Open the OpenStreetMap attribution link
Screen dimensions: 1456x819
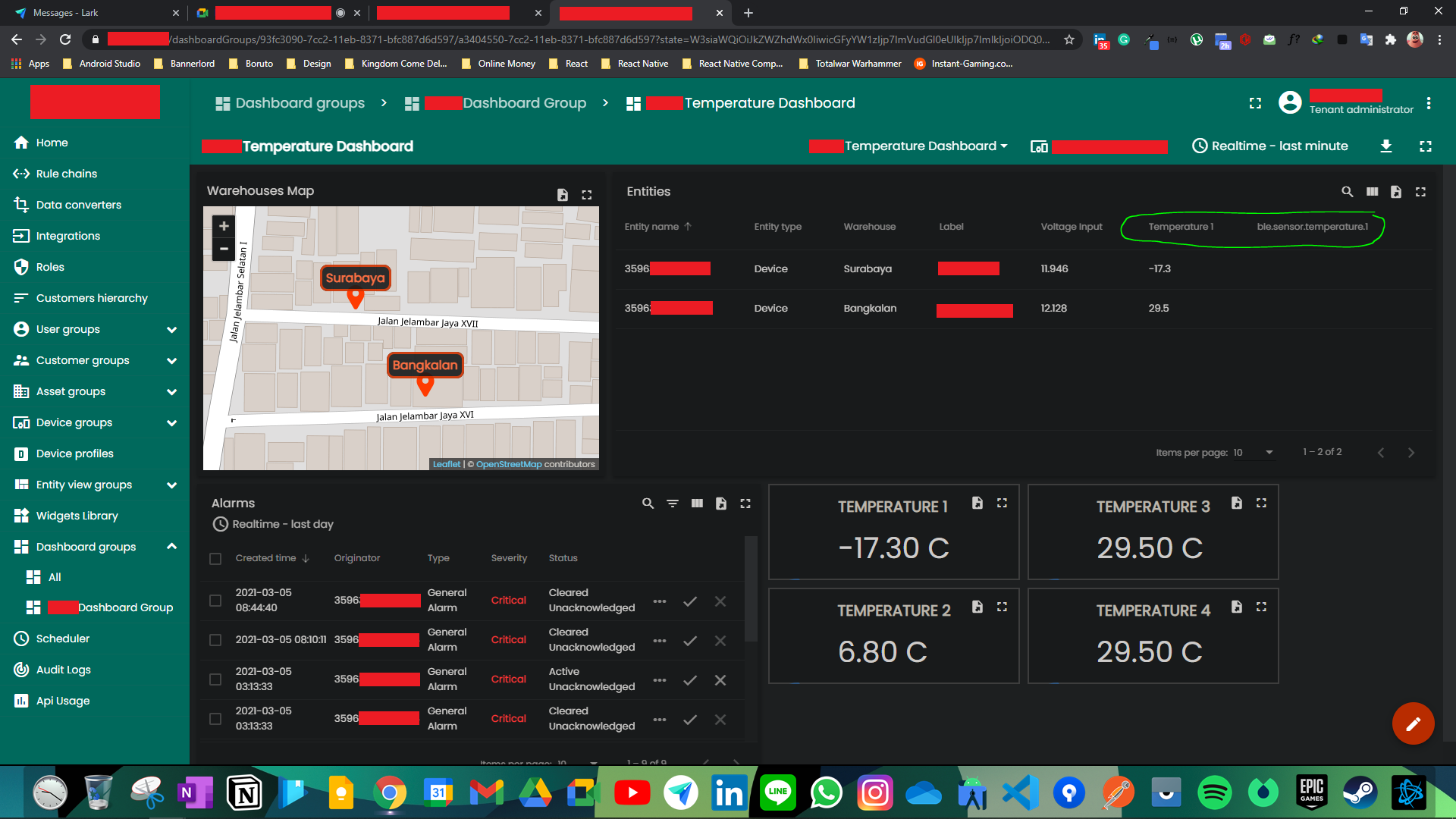tap(508, 464)
